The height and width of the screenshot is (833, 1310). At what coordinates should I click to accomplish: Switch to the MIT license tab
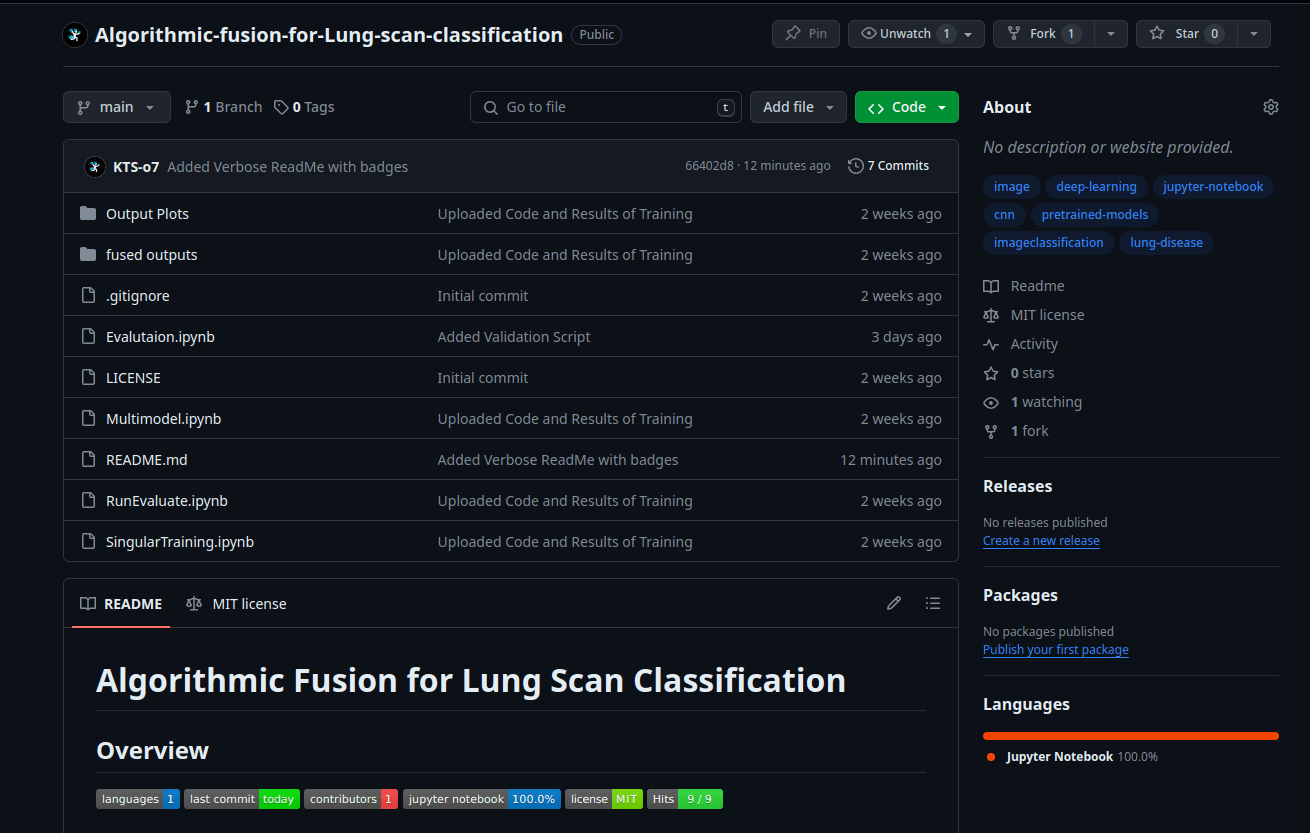pos(236,603)
